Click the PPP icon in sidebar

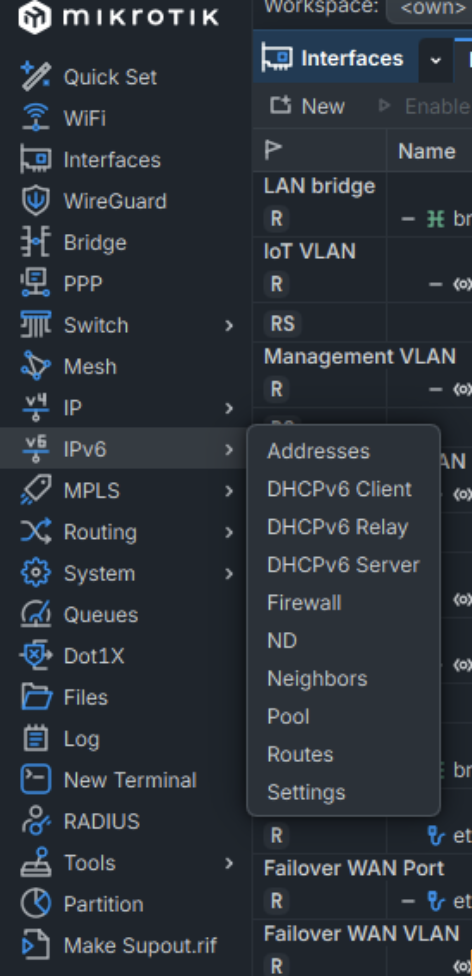(x=36, y=284)
